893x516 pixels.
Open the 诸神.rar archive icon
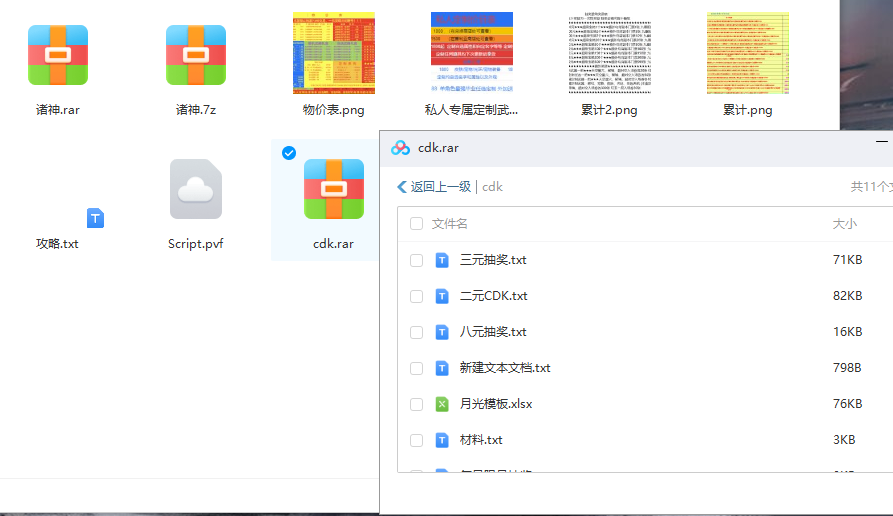[57, 55]
